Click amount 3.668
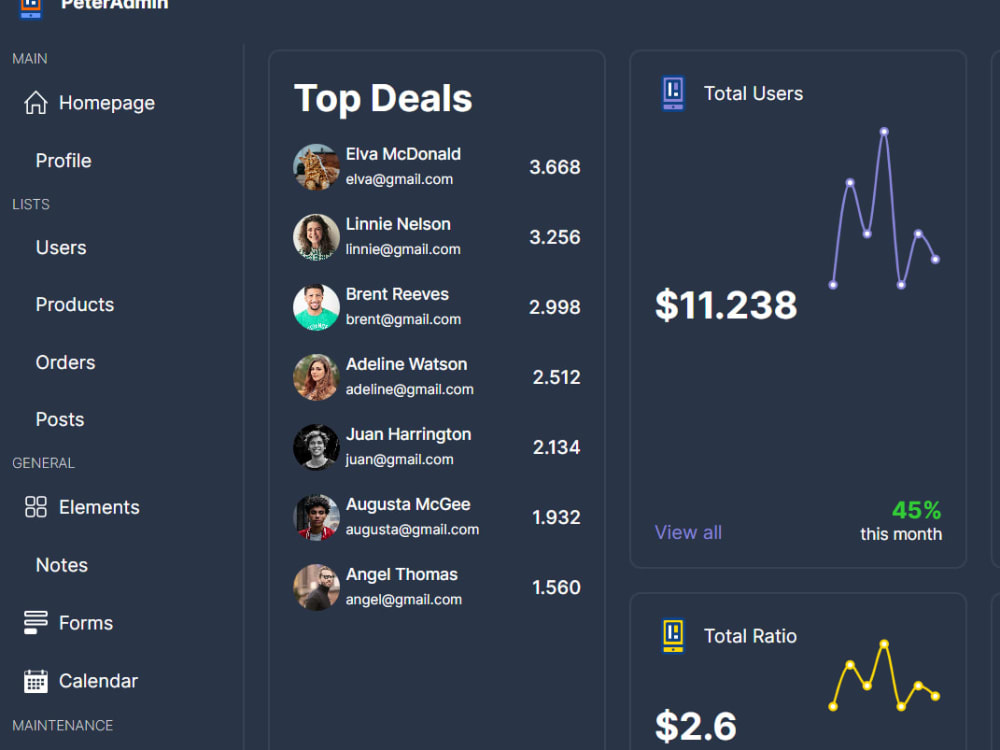The width and height of the screenshot is (1000, 750). (x=554, y=167)
